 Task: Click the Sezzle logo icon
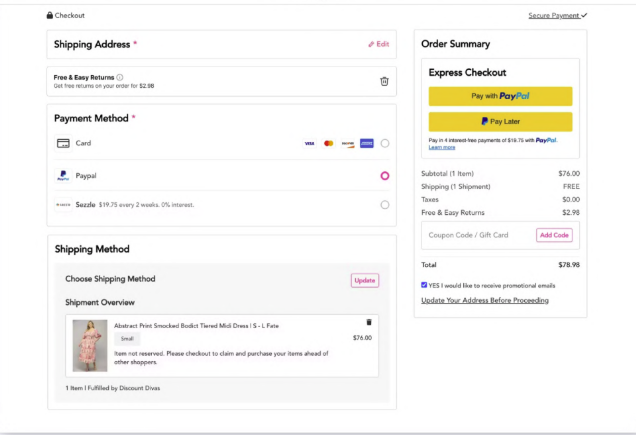click(x=63, y=205)
